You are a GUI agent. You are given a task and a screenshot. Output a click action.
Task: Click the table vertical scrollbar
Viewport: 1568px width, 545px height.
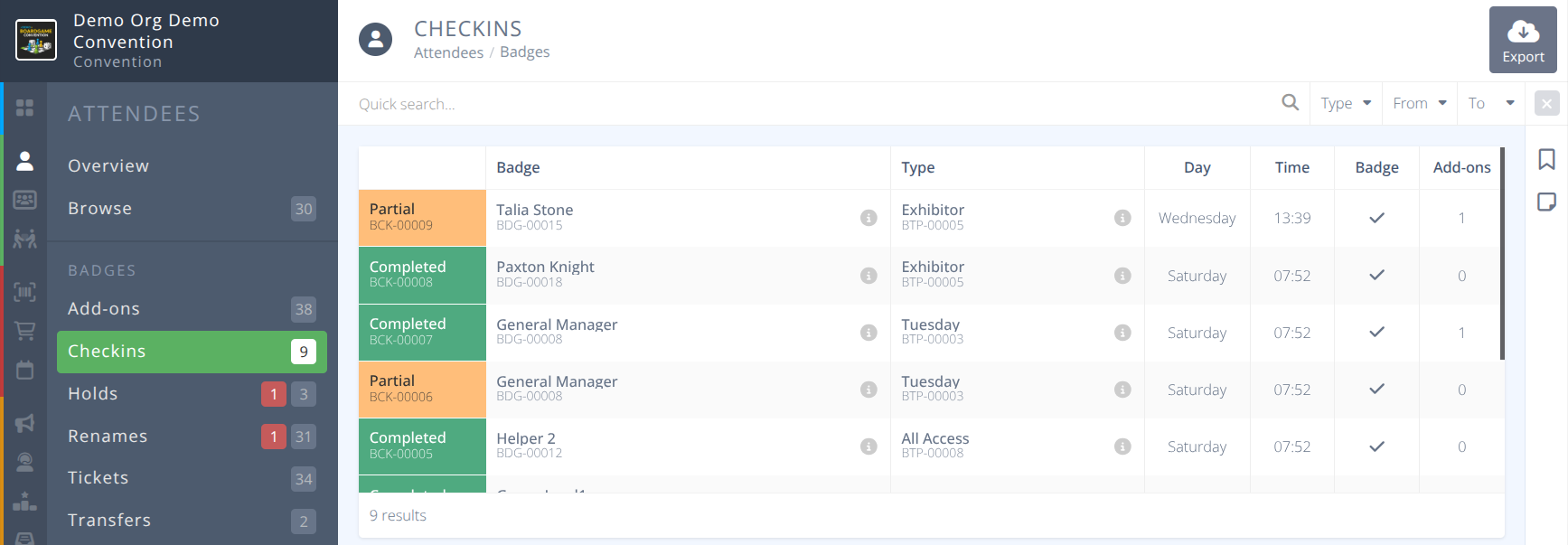[x=1502, y=253]
